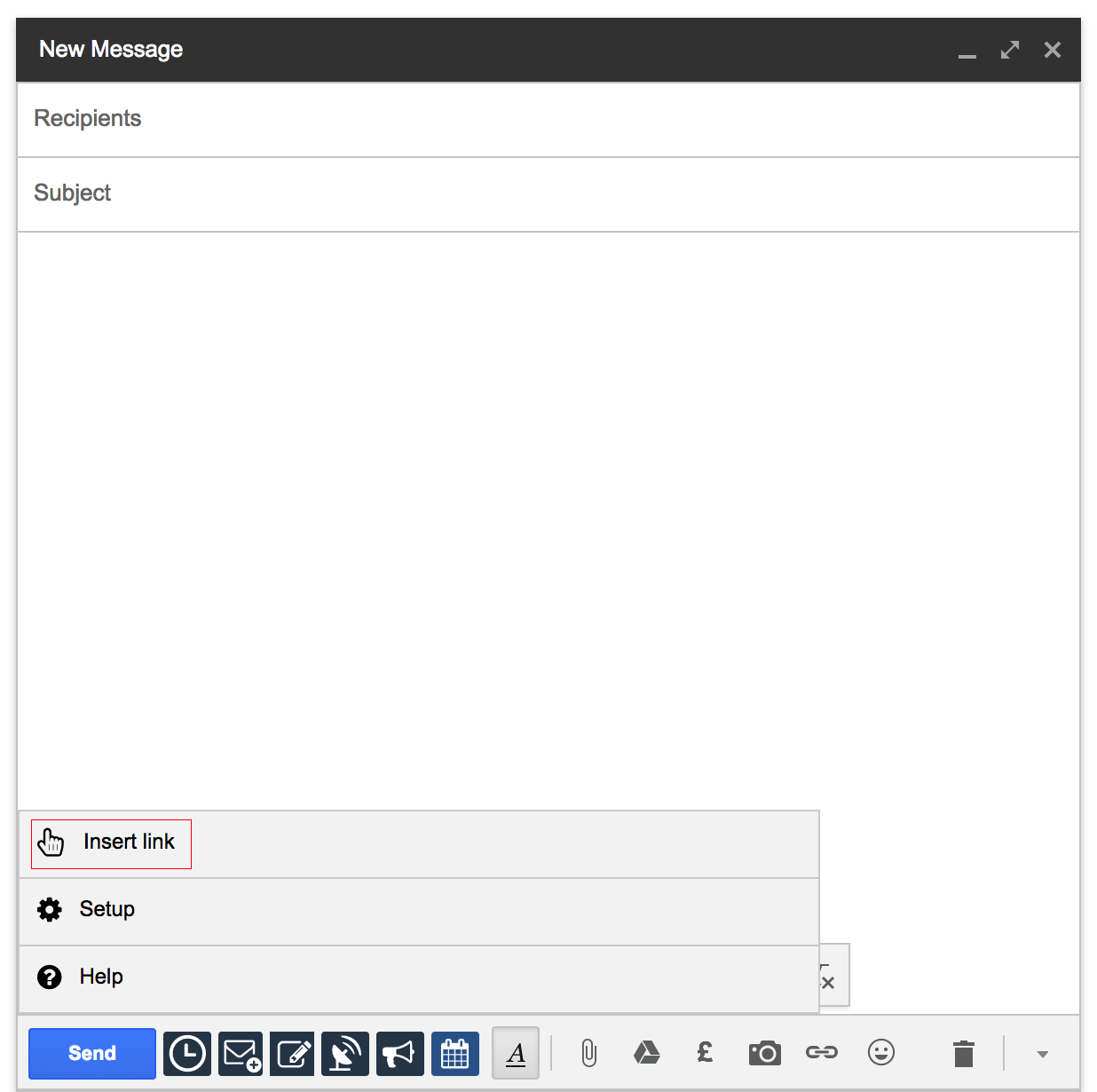Click the satellite dish tracking icon
1097x1092 pixels.
pos(345,1054)
